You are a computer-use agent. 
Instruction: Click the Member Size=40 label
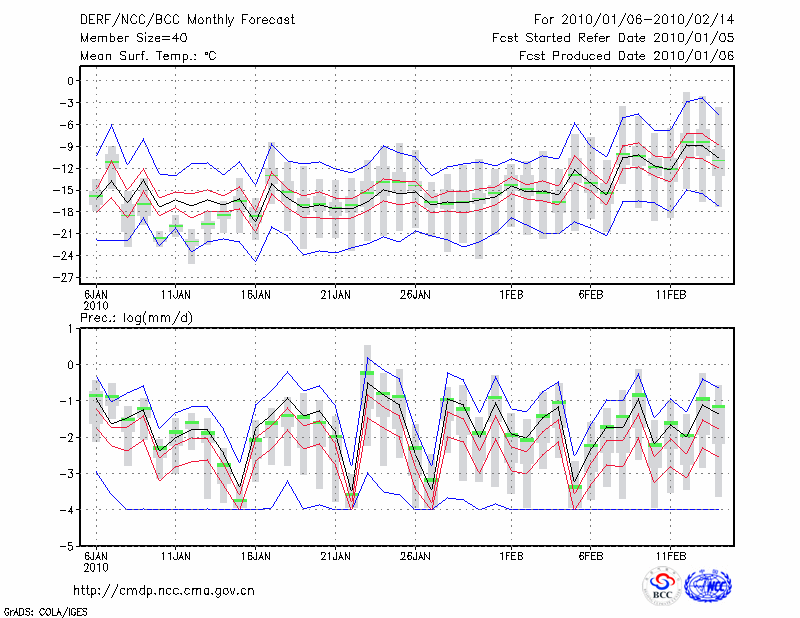pos(126,38)
